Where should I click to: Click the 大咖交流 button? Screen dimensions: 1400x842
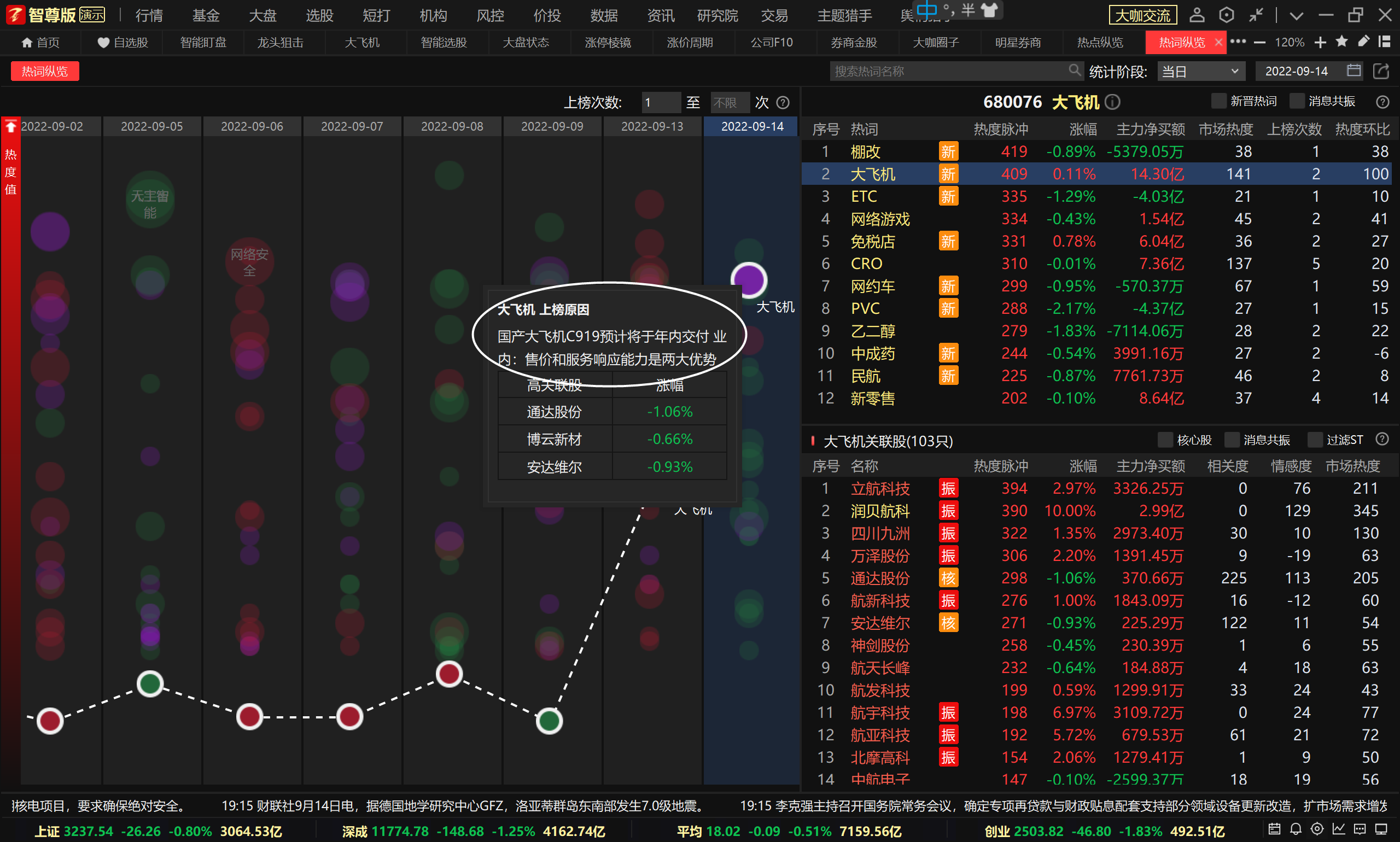tap(1142, 15)
